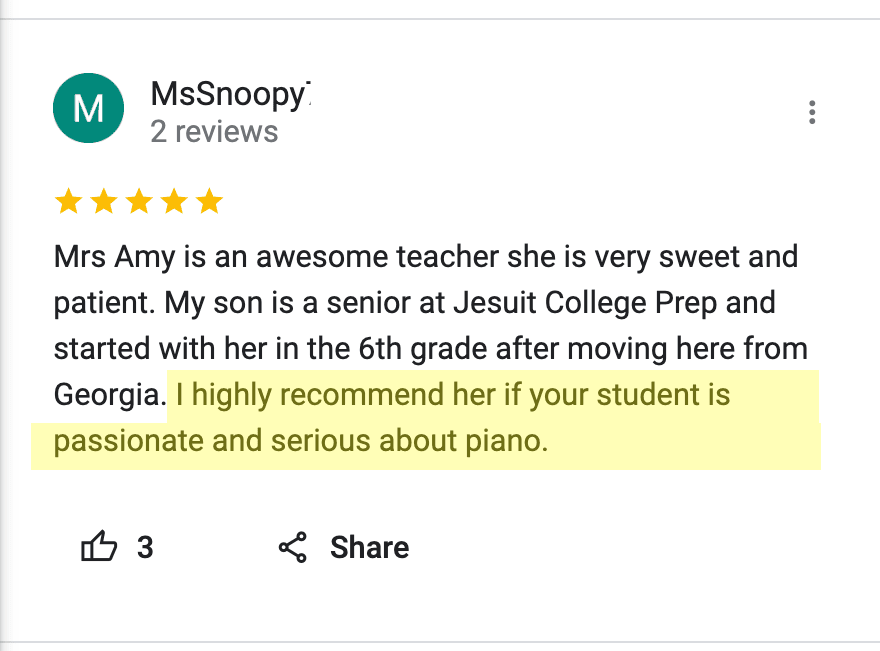Click the thumbs up like icon
Screen dimensions: 880x651
click(x=99, y=547)
